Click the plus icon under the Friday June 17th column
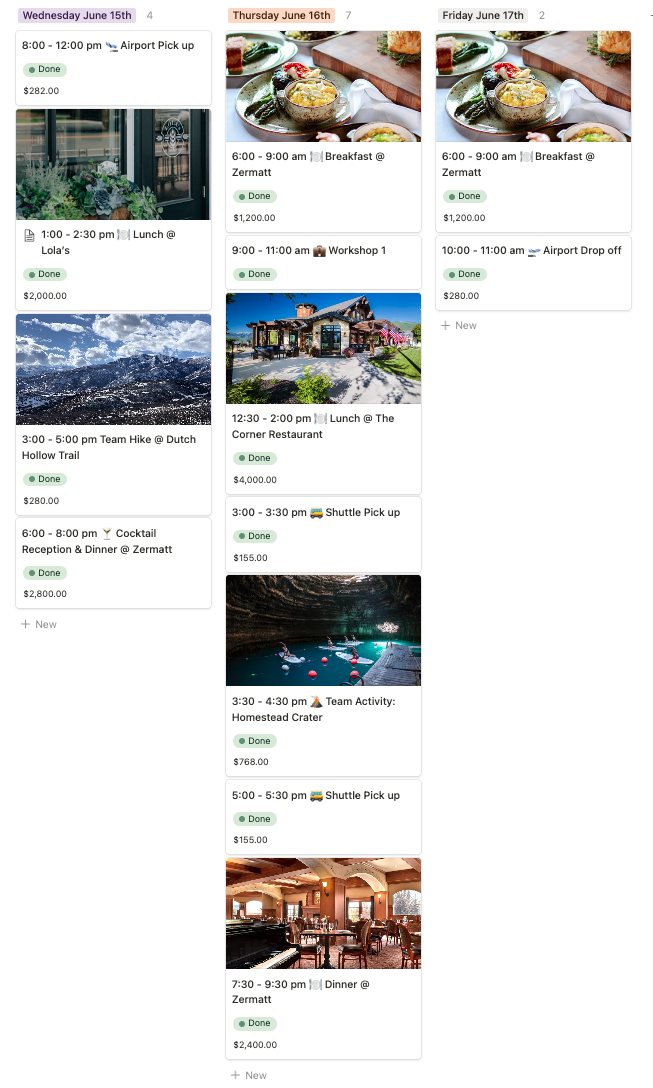The height and width of the screenshot is (1088, 653). pos(446,325)
